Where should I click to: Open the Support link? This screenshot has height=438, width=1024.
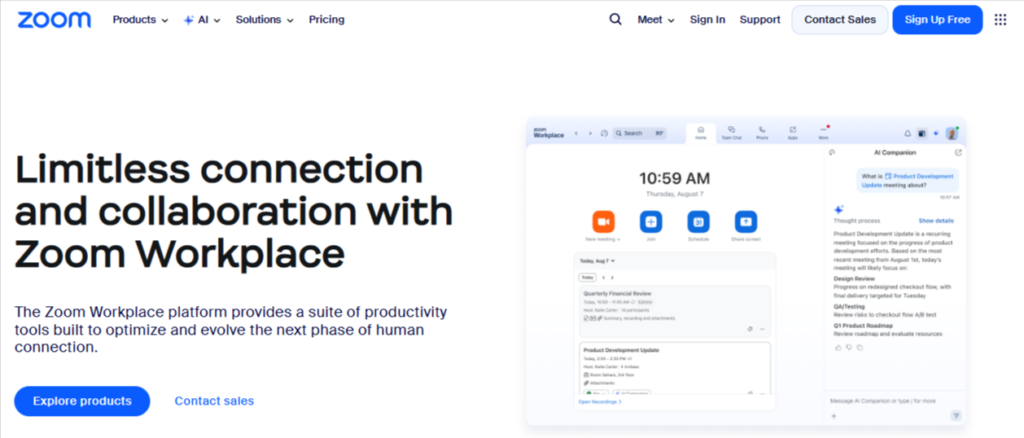pos(760,20)
